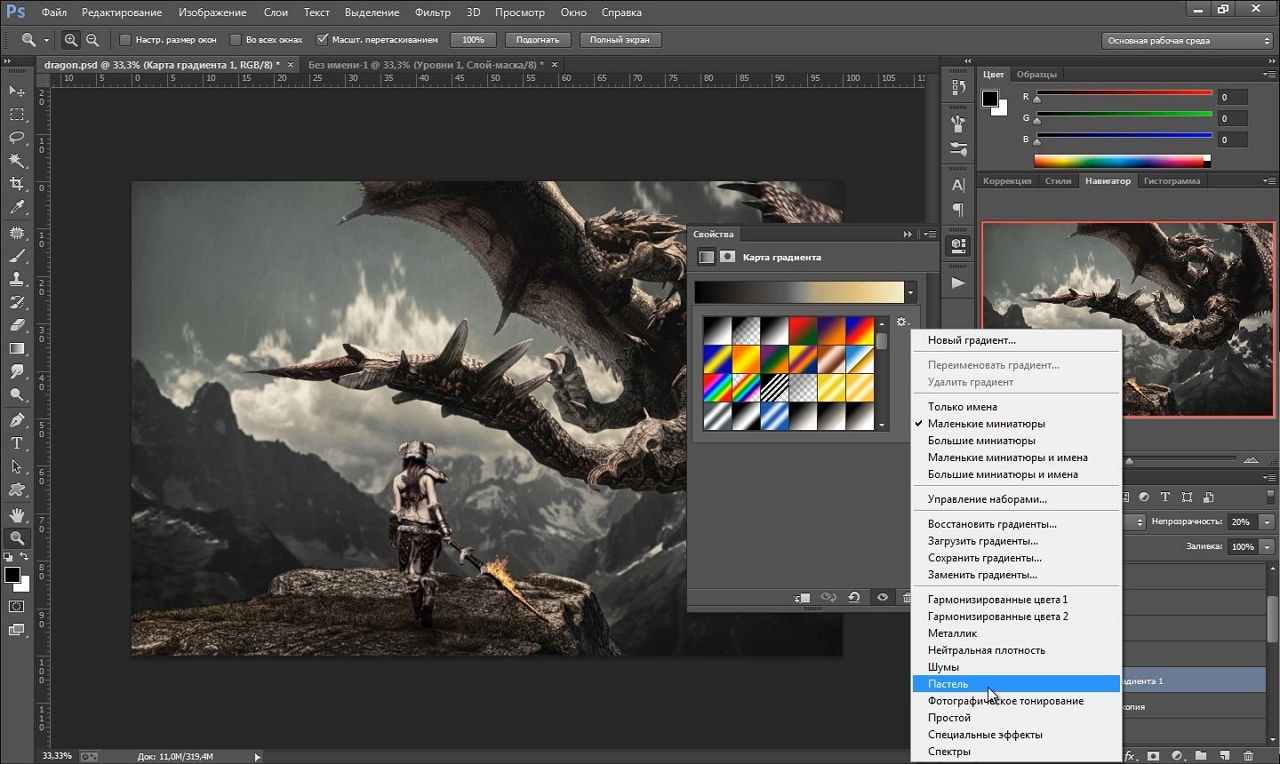Select the Healing Brush tool

pos(17,233)
